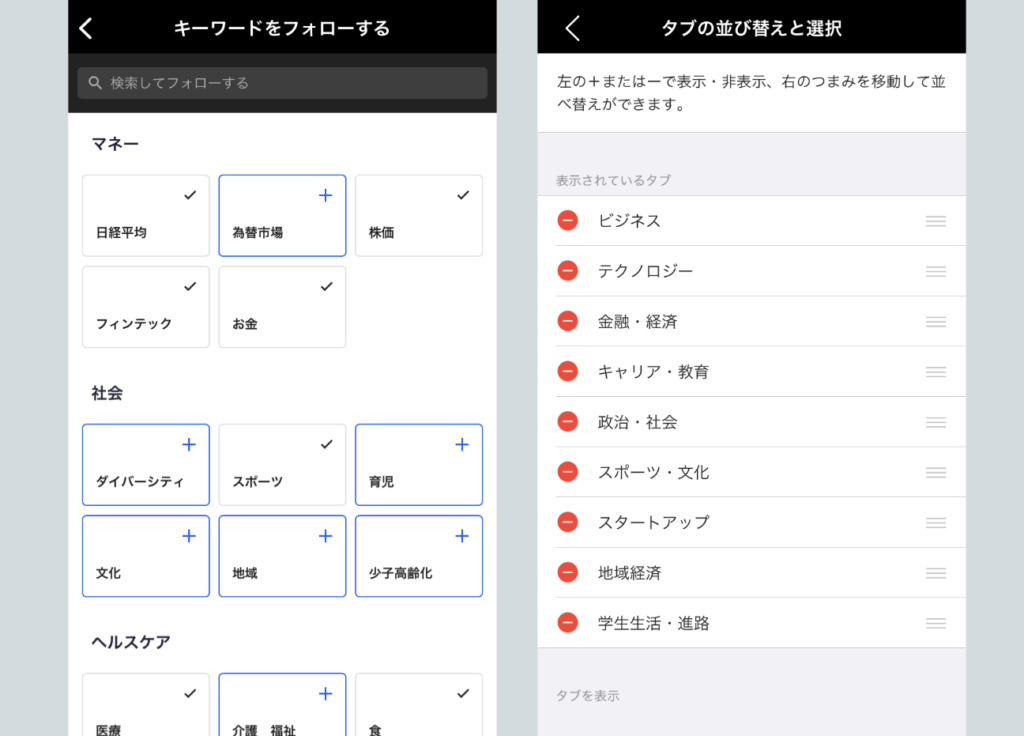Select the 金融・経済 tab label
The height and width of the screenshot is (736, 1024).
click(x=637, y=321)
